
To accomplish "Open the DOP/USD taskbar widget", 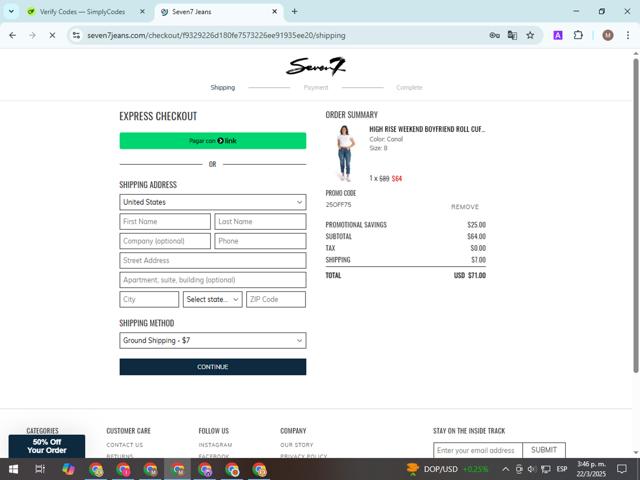I will (447, 469).
